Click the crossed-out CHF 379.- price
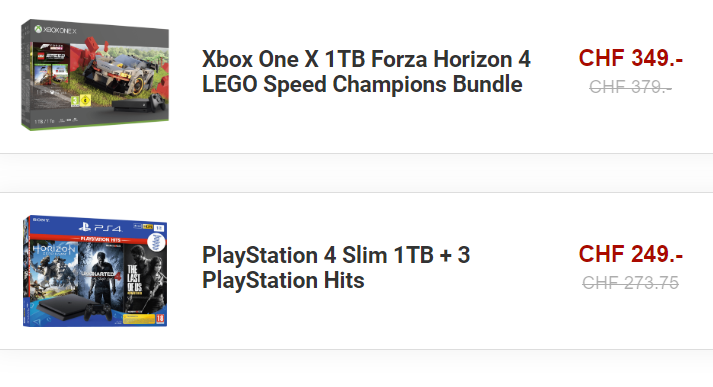The width and height of the screenshot is (713, 387). click(x=630, y=86)
